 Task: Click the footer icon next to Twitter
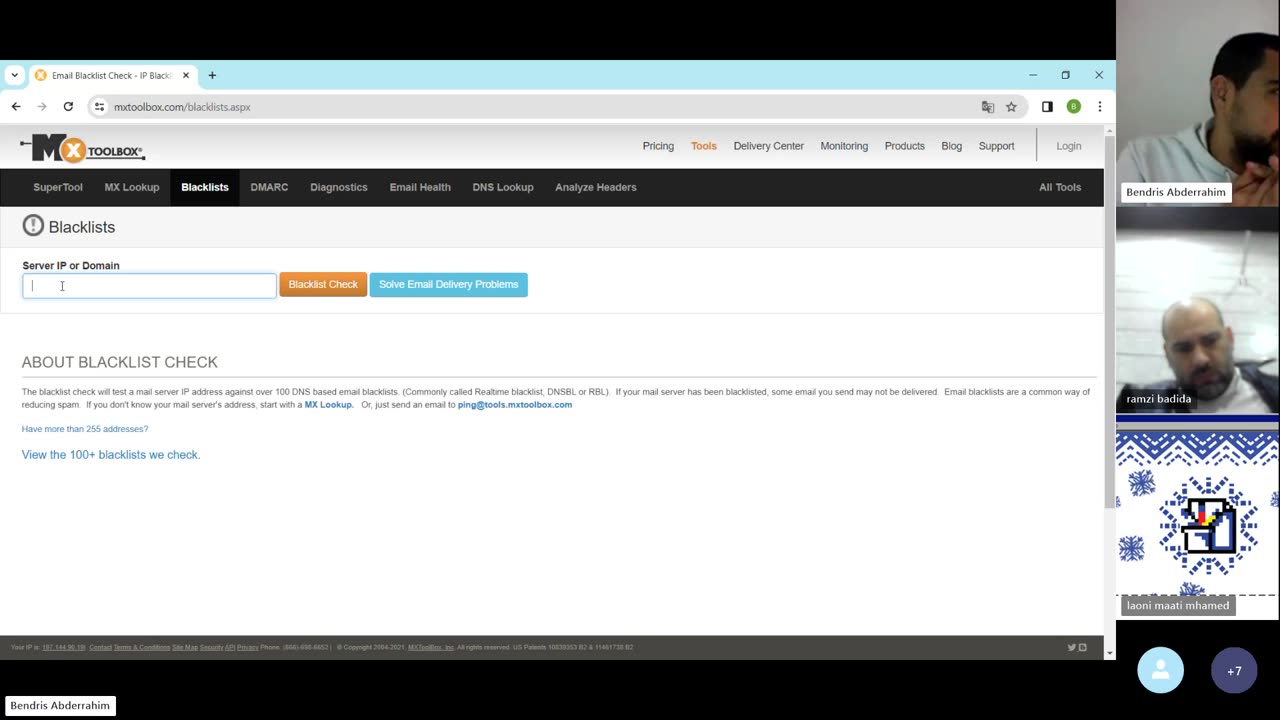(x=1082, y=647)
